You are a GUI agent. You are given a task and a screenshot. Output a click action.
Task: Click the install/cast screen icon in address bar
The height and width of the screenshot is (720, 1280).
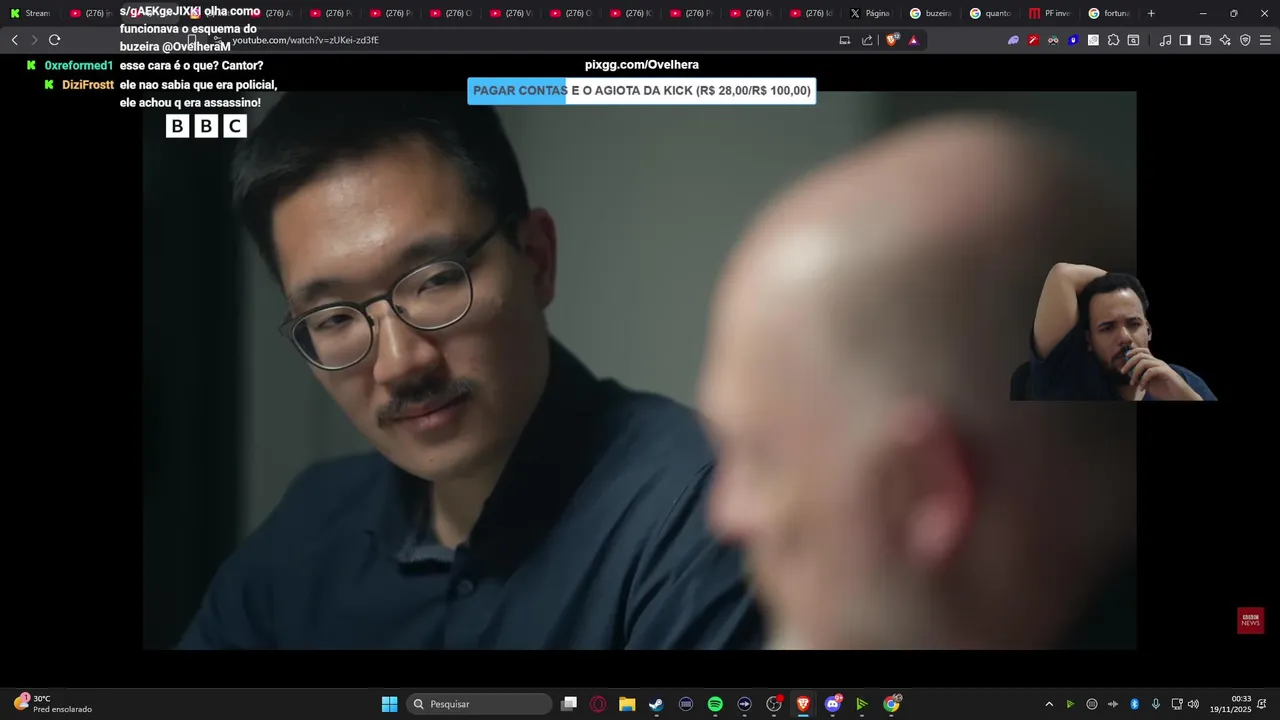click(x=845, y=40)
